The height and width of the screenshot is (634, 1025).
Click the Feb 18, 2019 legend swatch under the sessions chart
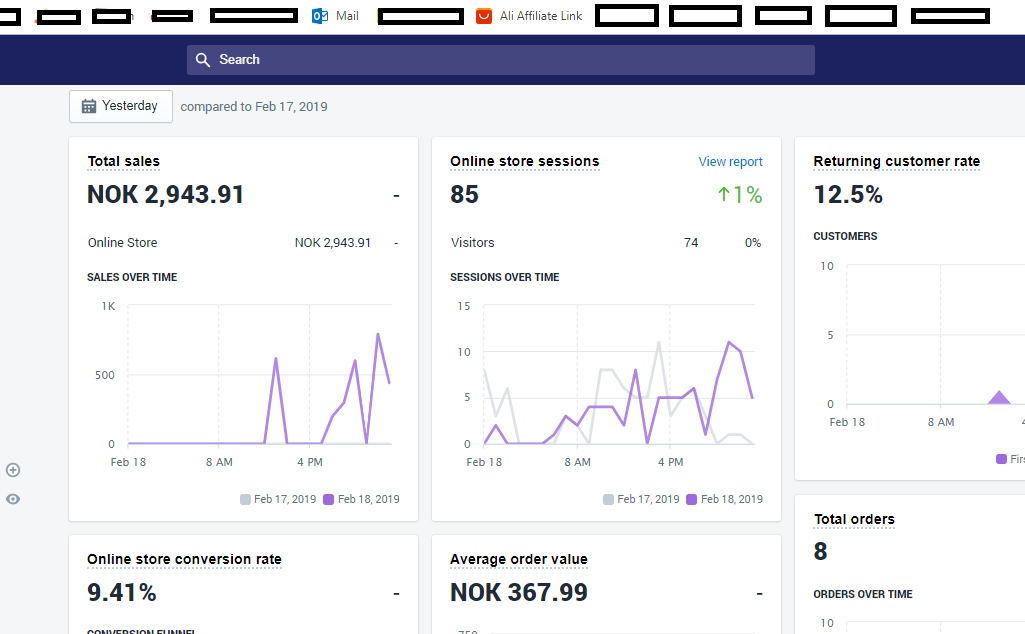coord(692,499)
